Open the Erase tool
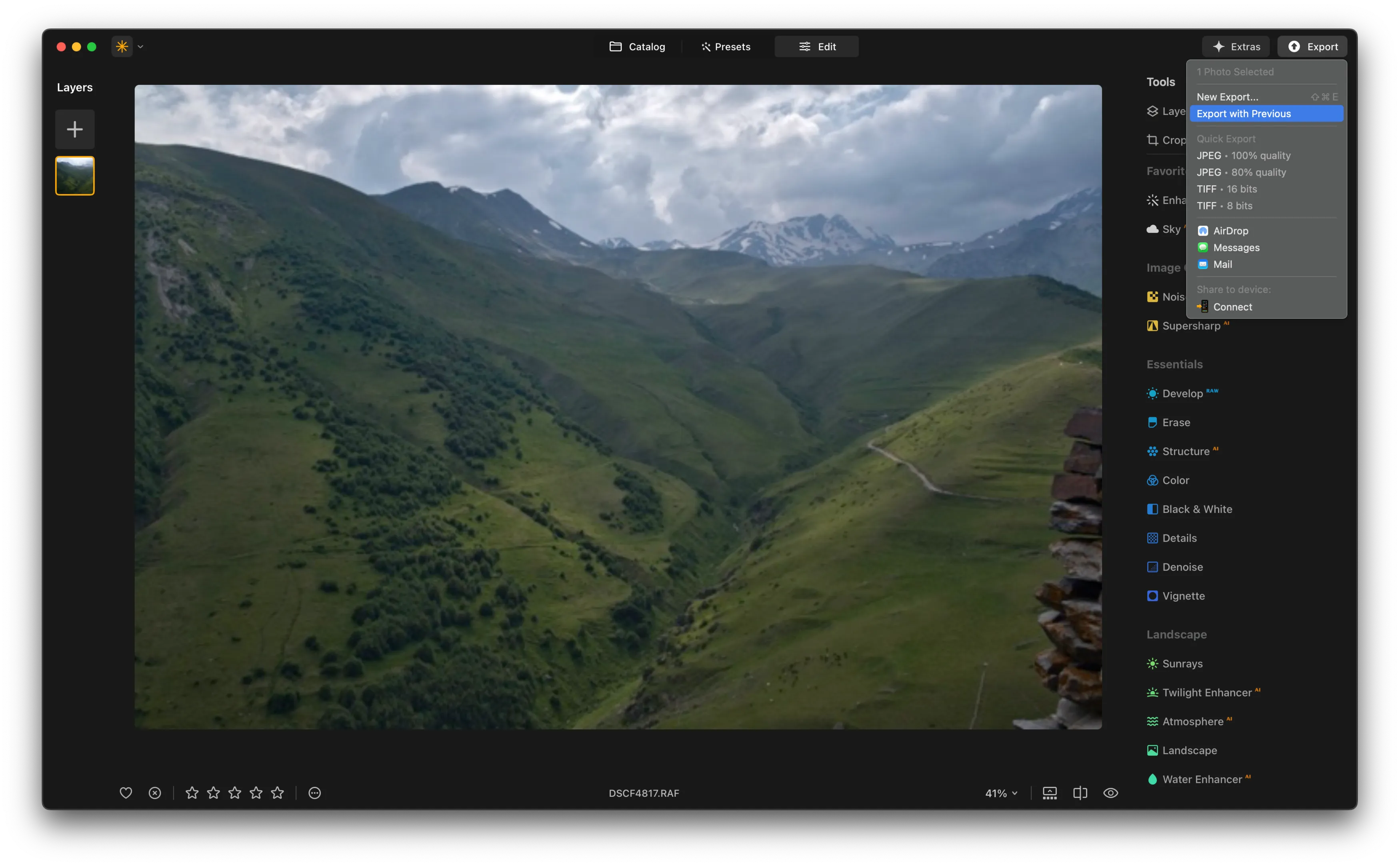This screenshot has height=866, width=1400. click(x=1176, y=422)
